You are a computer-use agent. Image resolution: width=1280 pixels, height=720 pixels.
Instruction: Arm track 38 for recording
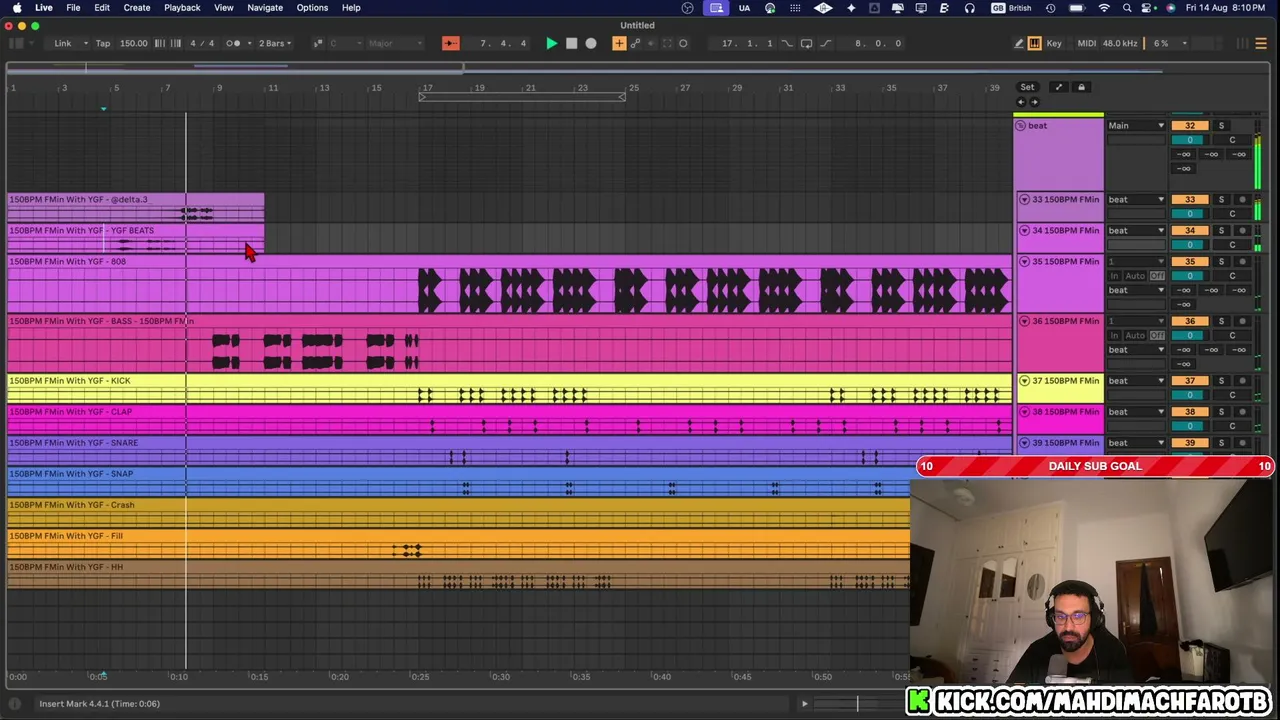[x=1243, y=412]
